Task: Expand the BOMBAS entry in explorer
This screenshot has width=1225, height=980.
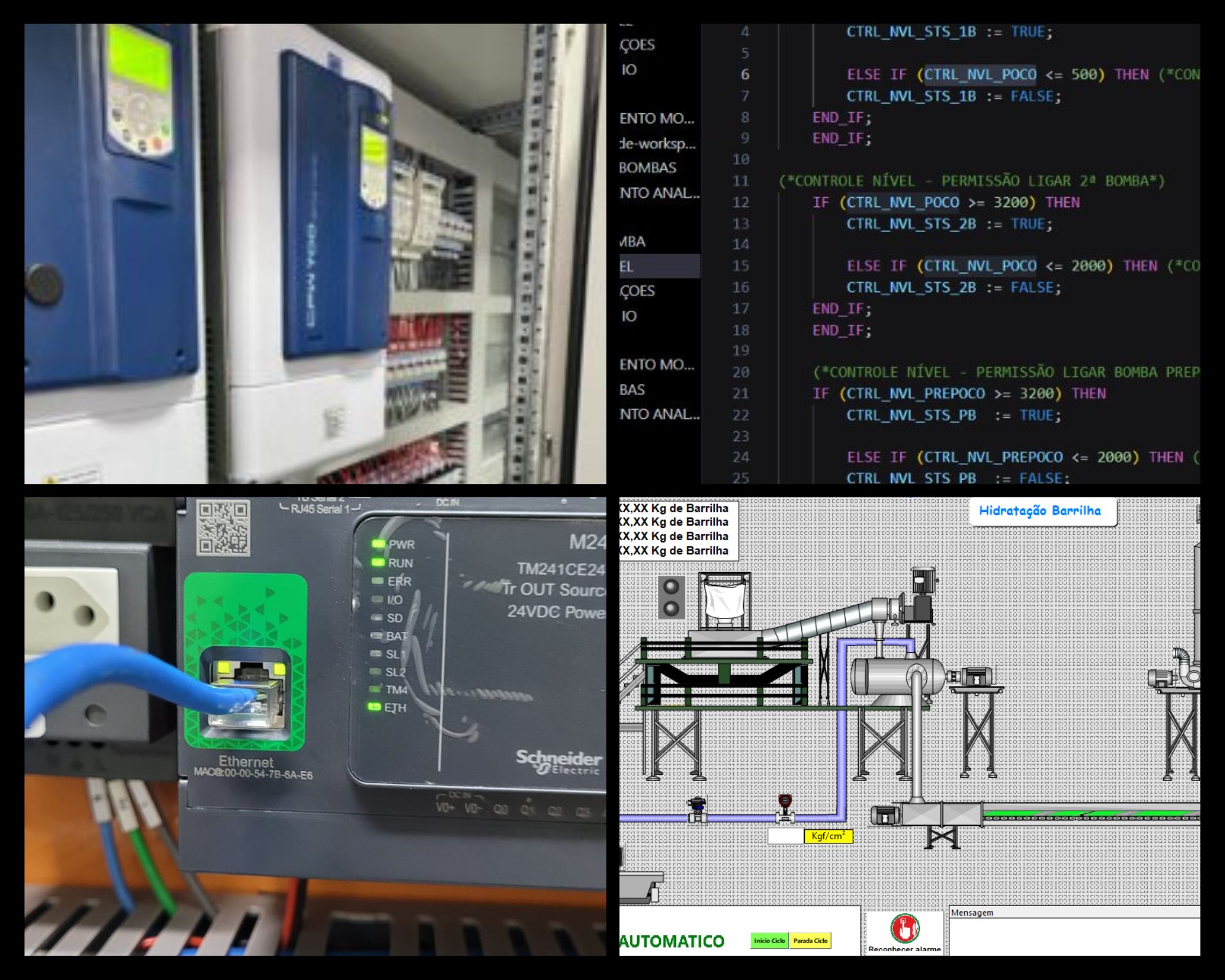Action: [x=647, y=168]
